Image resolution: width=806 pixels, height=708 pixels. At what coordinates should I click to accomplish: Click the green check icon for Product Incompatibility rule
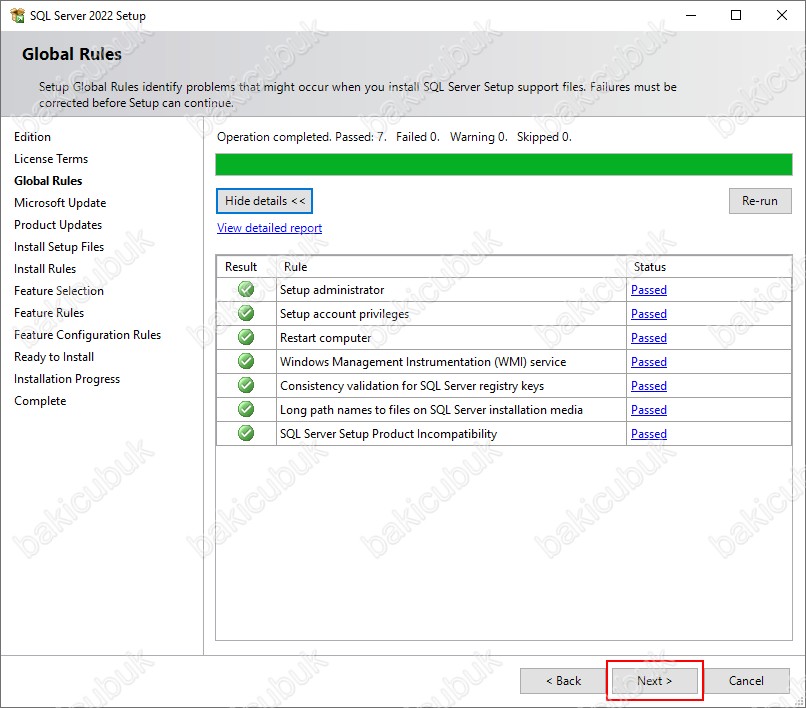coord(246,433)
